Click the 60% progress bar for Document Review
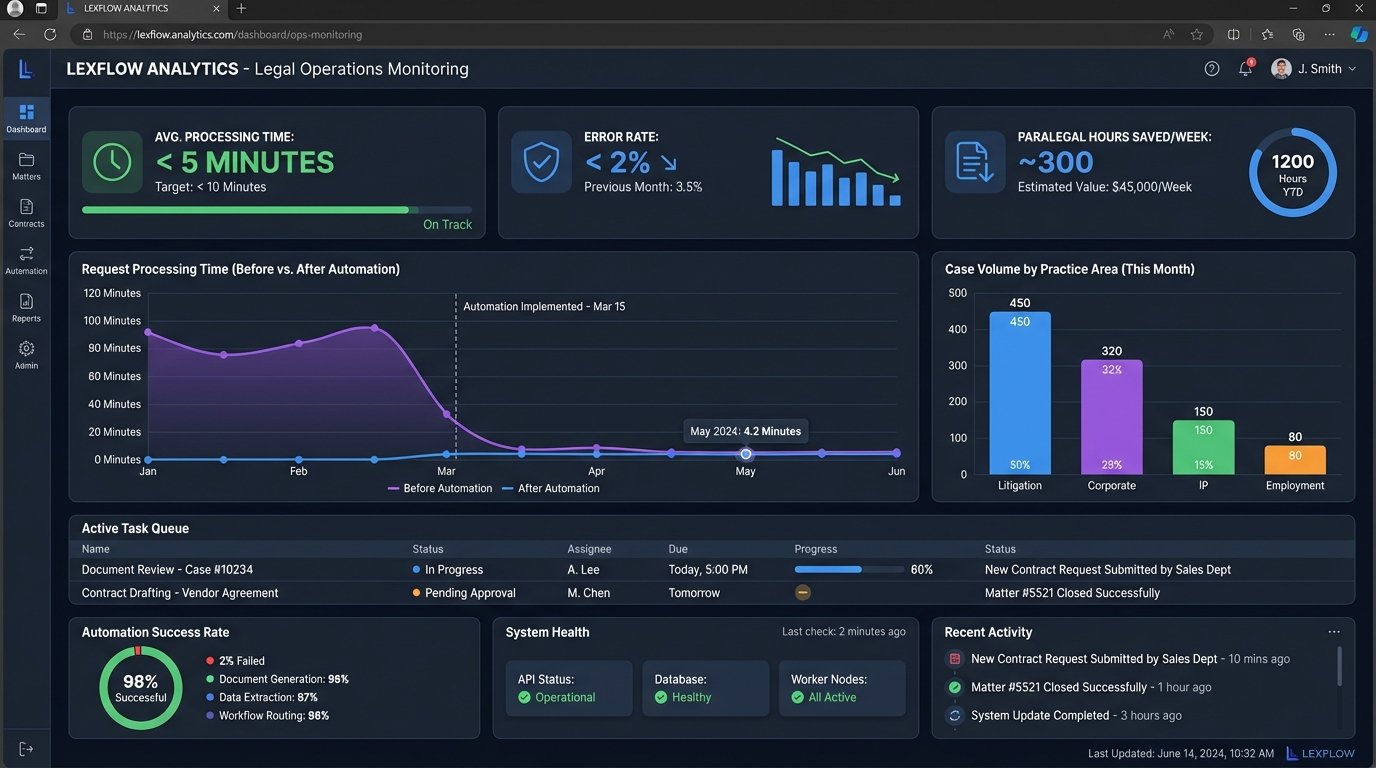The width and height of the screenshot is (1376, 768). point(848,569)
